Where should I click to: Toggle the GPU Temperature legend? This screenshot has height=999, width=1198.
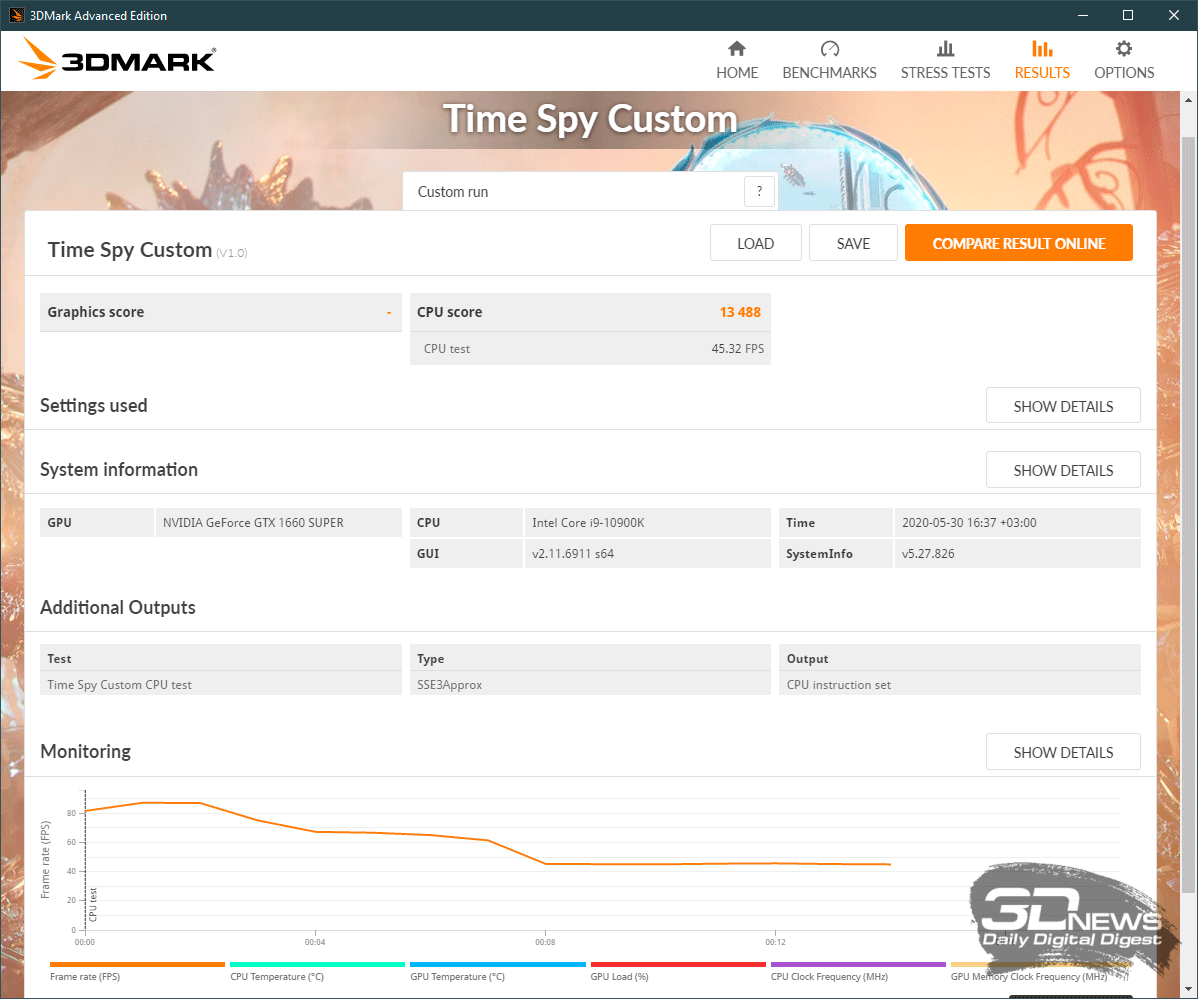(457, 977)
